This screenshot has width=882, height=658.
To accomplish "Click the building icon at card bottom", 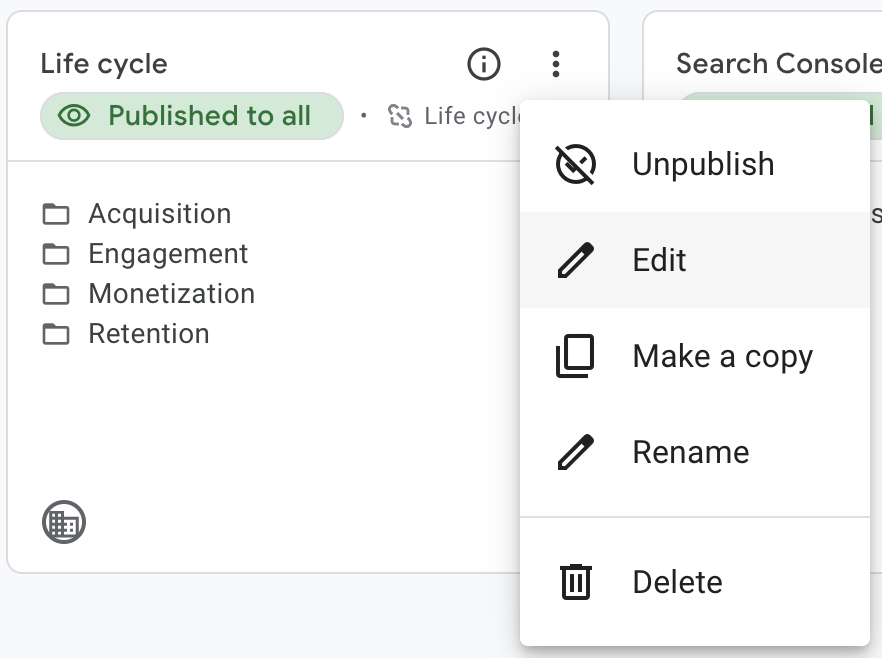I will point(64,522).
